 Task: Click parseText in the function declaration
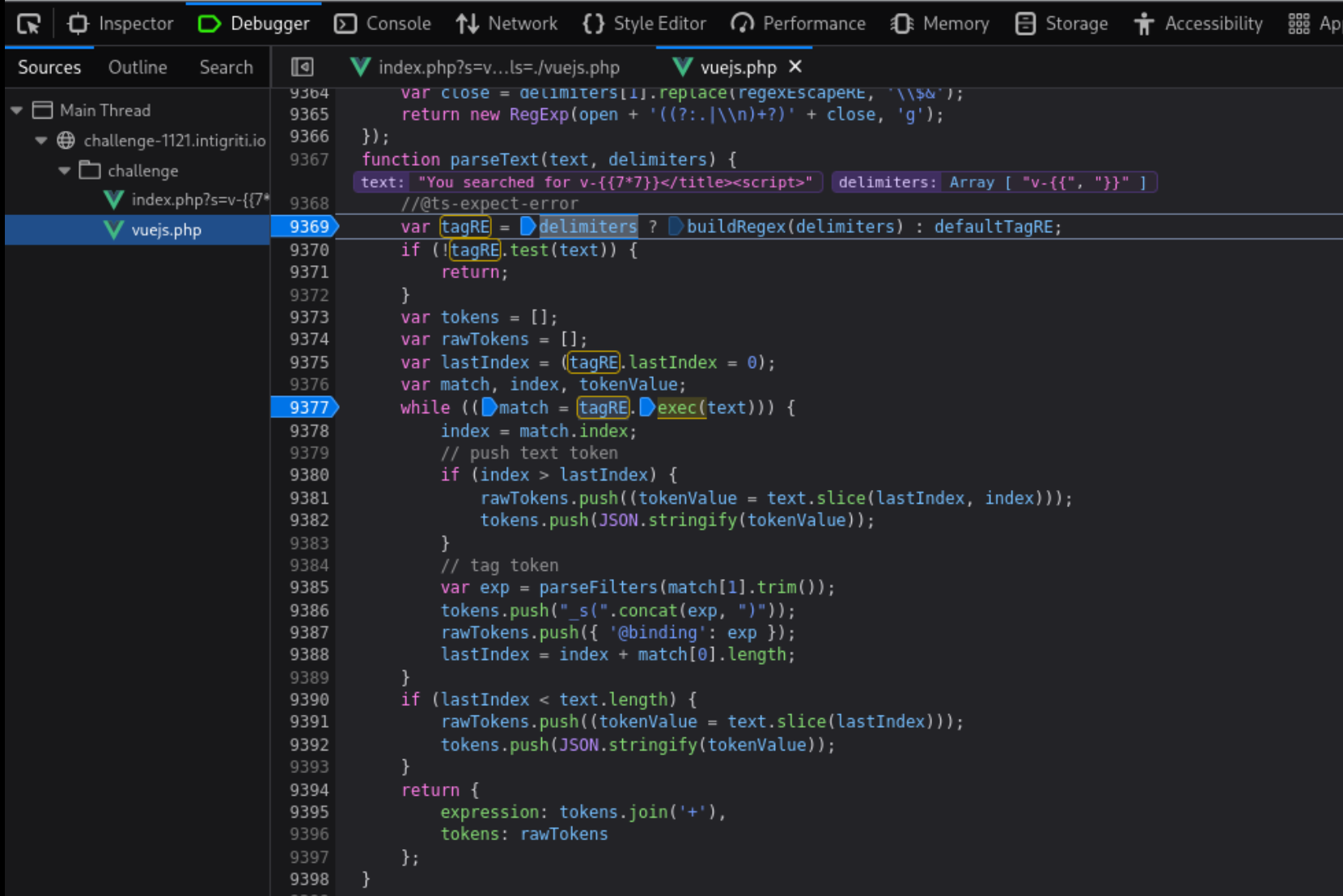[494, 159]
